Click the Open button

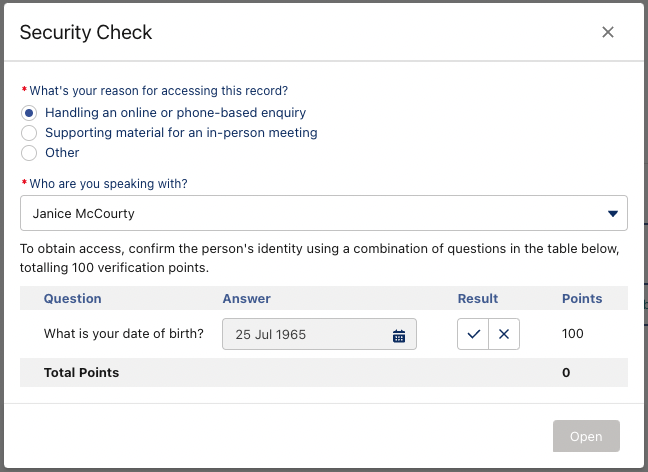coord(586,436)
